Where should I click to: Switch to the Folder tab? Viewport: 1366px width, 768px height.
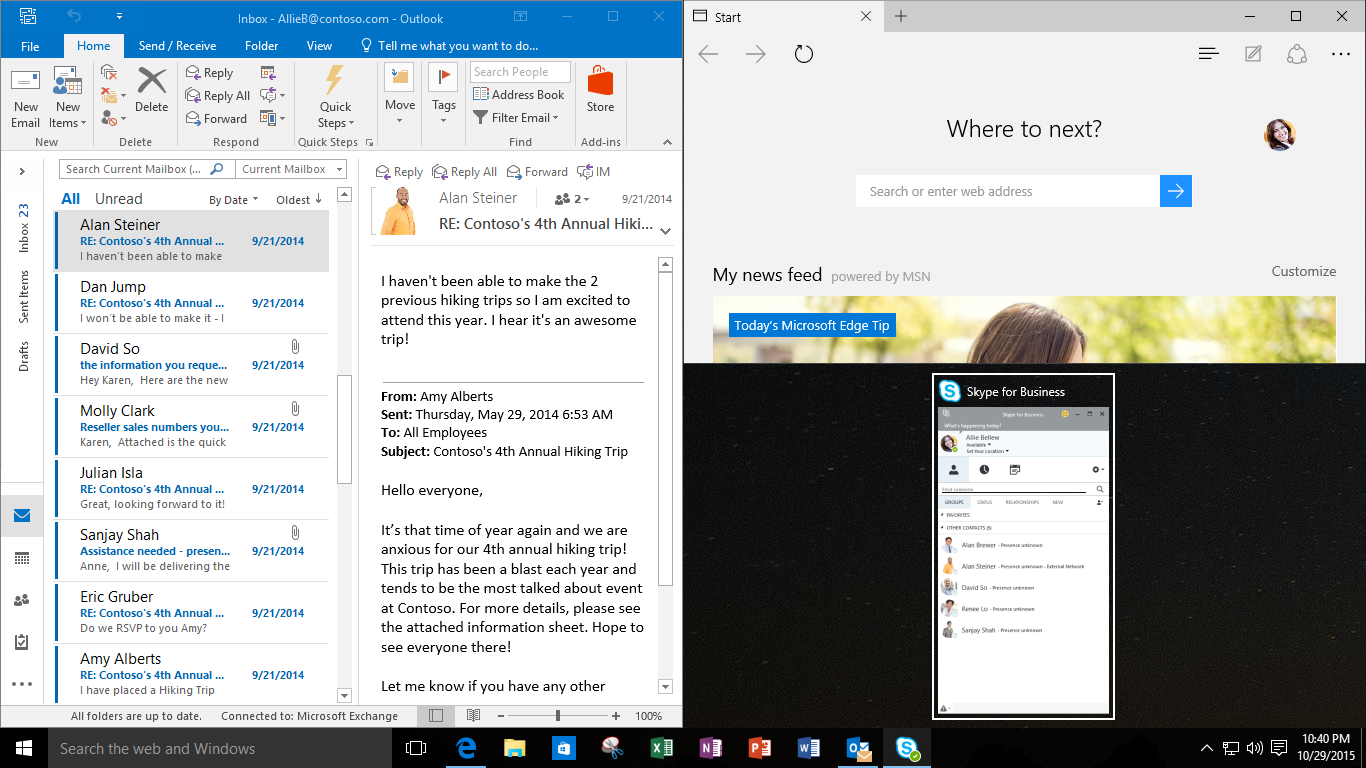click(262, 46)
